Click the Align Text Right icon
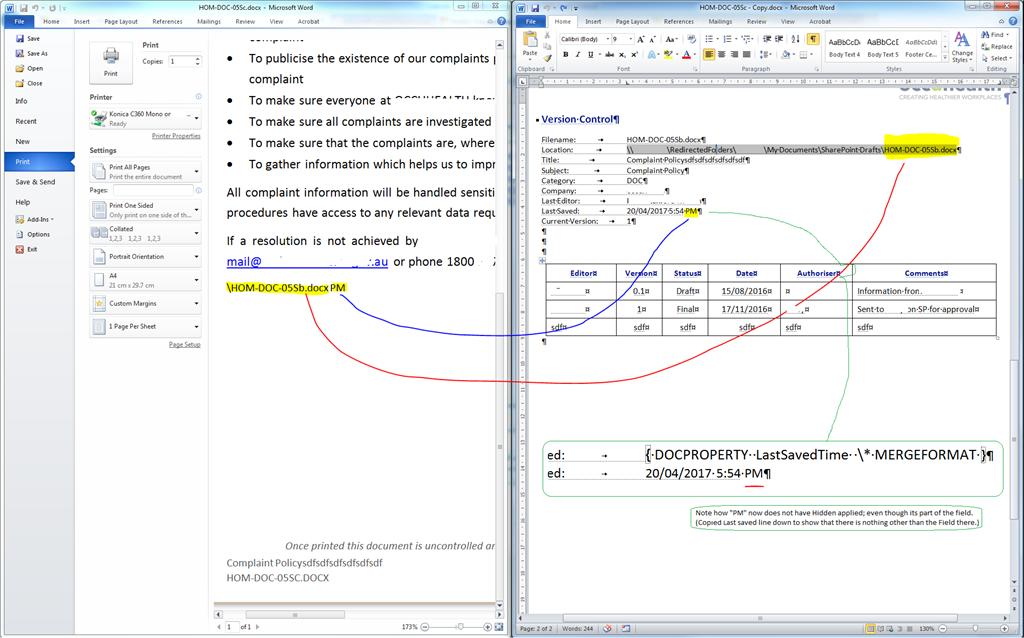Screen dimensions: 1024x638 point(734,55)
